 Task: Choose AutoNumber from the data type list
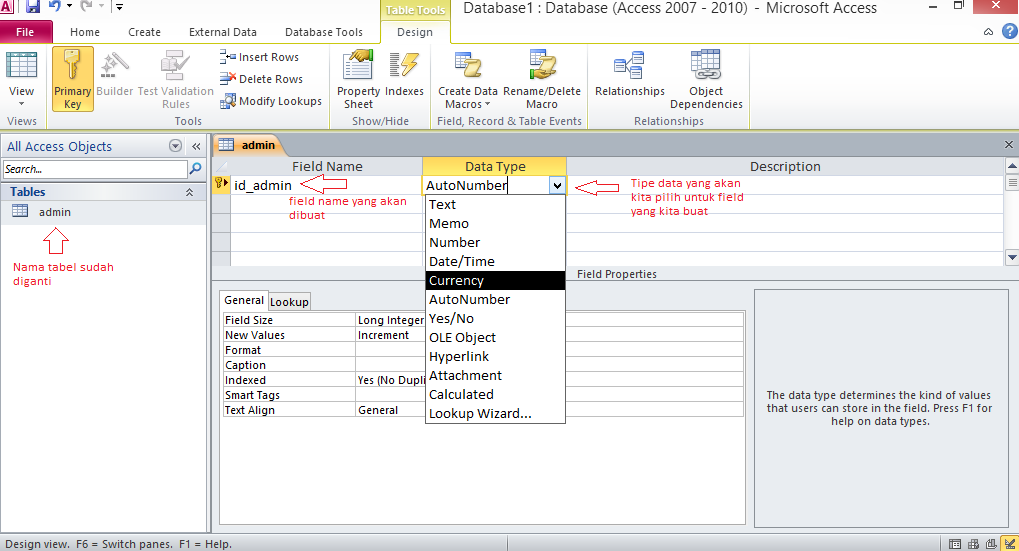[495, 300]
